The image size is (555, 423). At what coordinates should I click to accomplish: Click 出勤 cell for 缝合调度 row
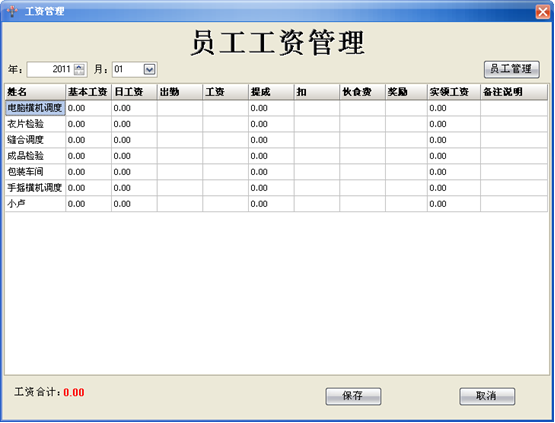click(x=180, y=140)
